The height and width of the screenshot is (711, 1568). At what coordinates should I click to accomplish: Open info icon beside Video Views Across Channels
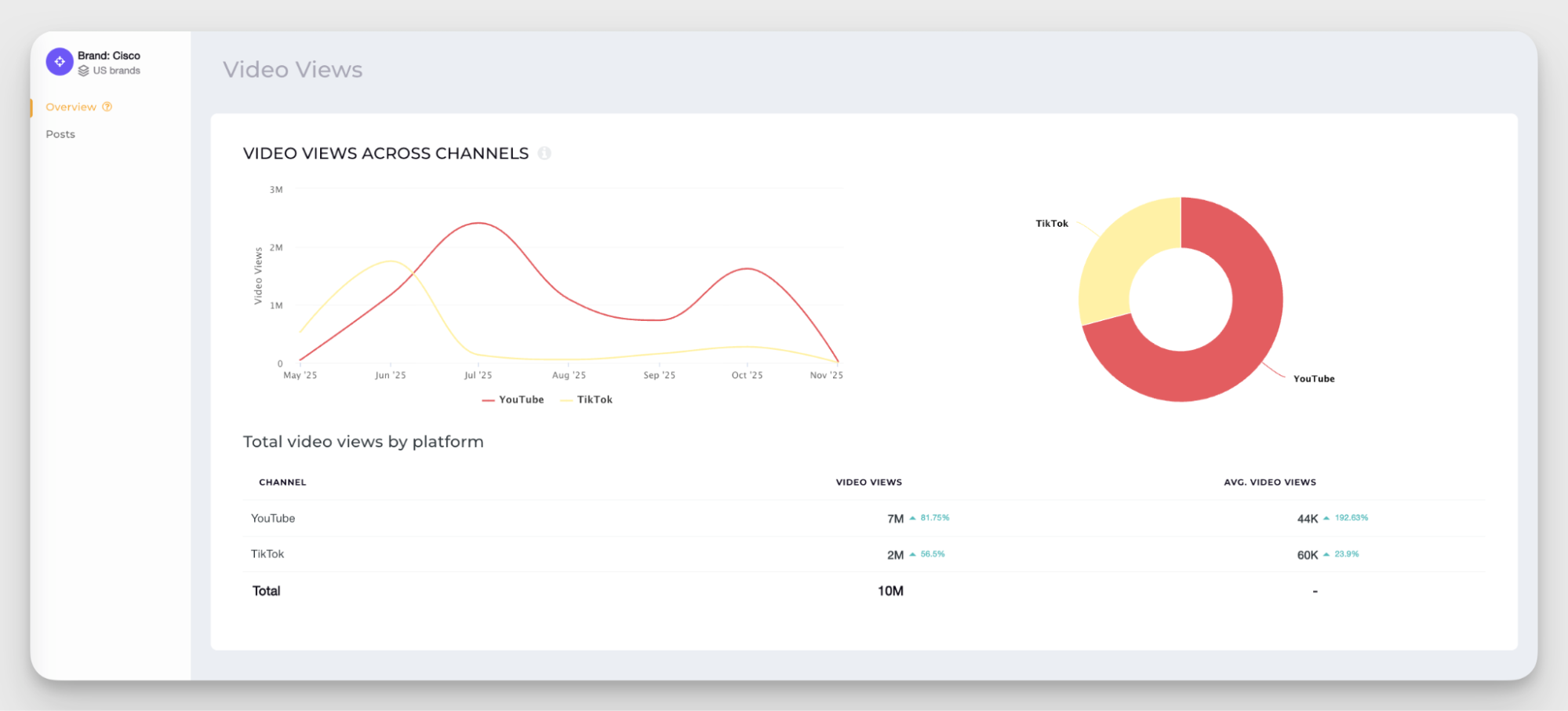point(544,153)
